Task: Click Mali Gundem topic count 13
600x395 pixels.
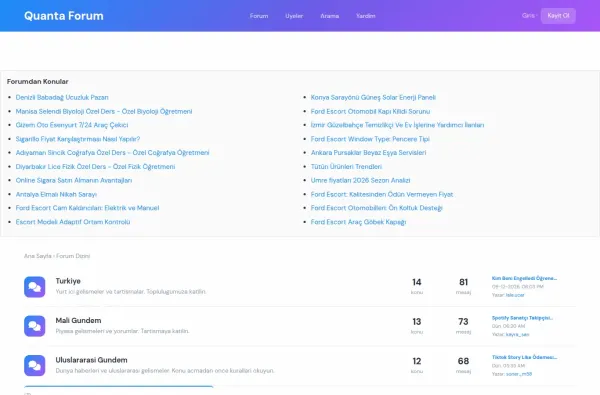Action: pos(417,322)
